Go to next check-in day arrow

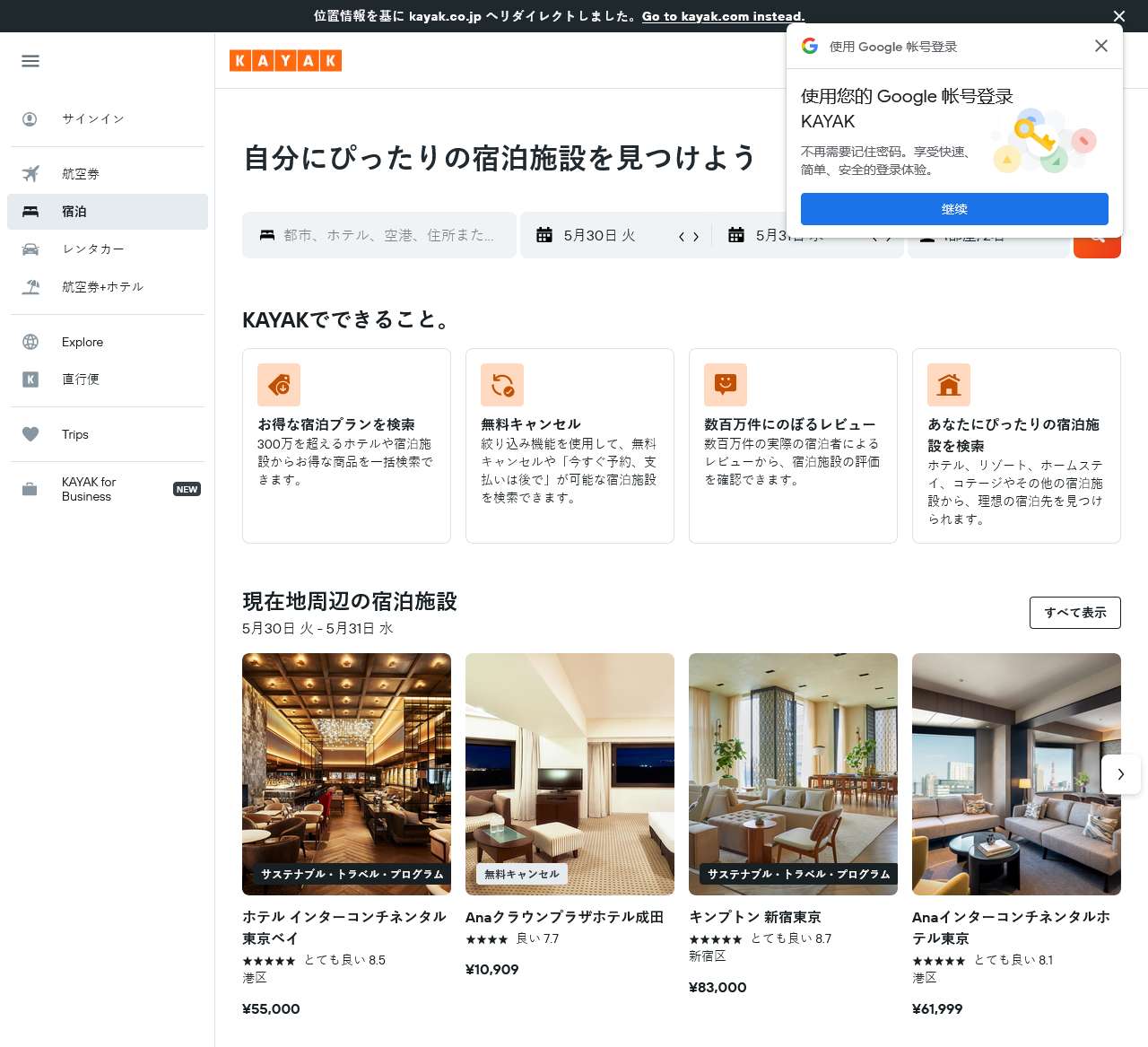[x=696, y=237]
